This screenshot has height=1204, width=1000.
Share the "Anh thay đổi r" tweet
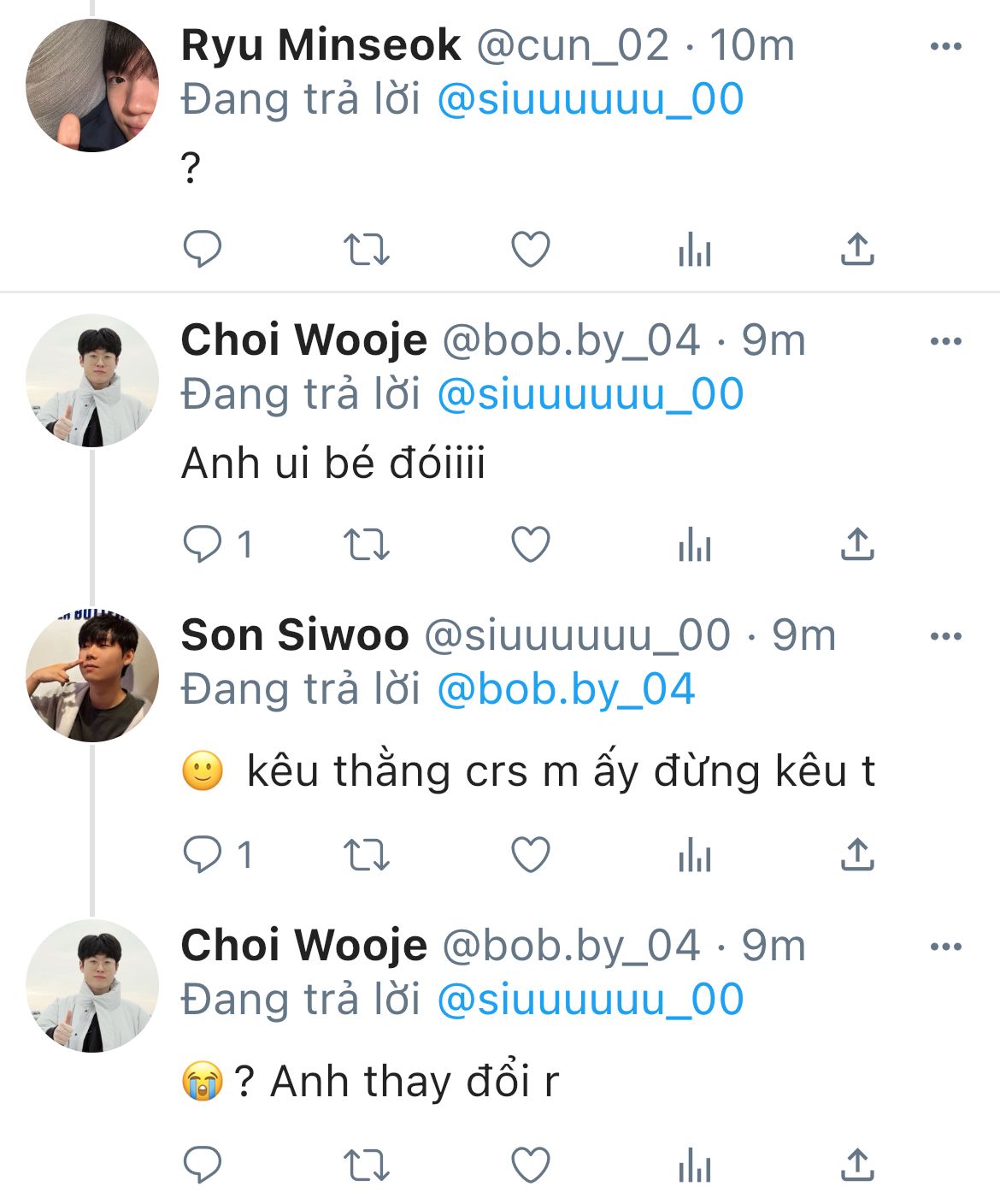pyautogui.click(x=857, y=1166)
